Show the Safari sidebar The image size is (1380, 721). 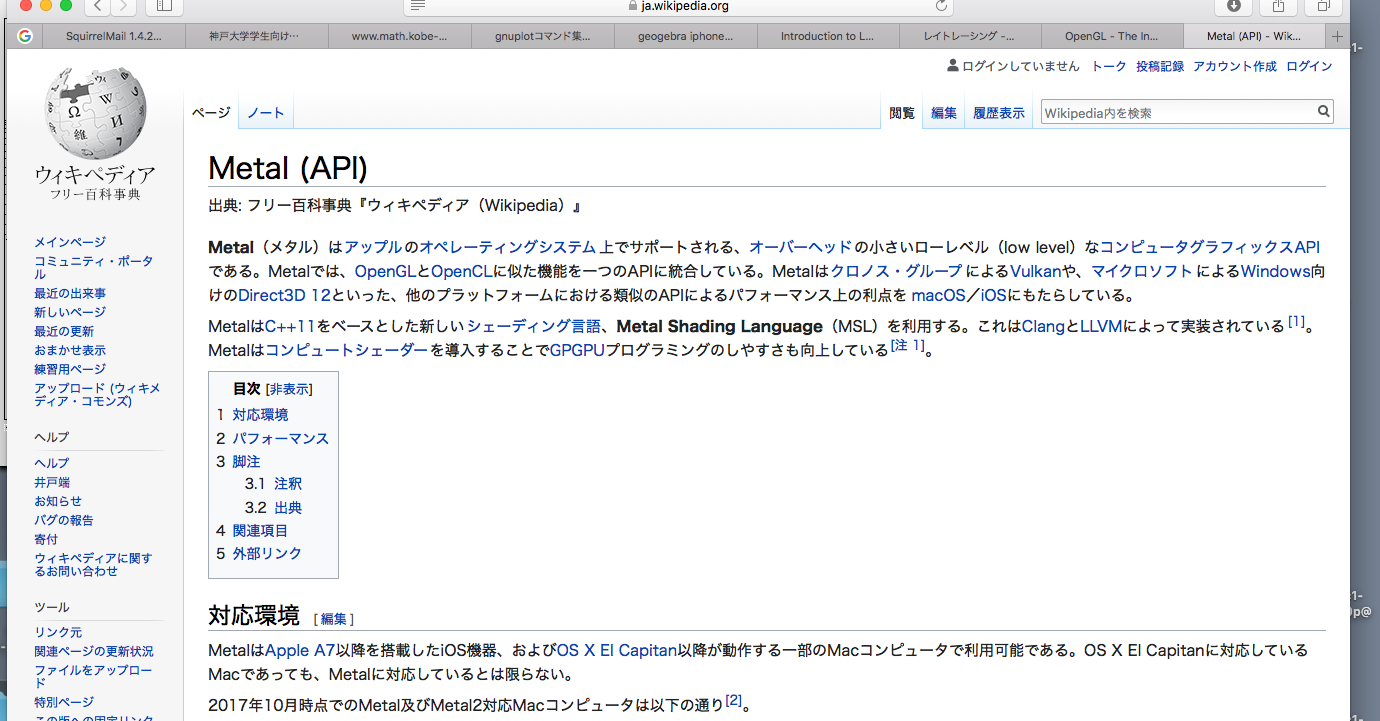point(164,6)
